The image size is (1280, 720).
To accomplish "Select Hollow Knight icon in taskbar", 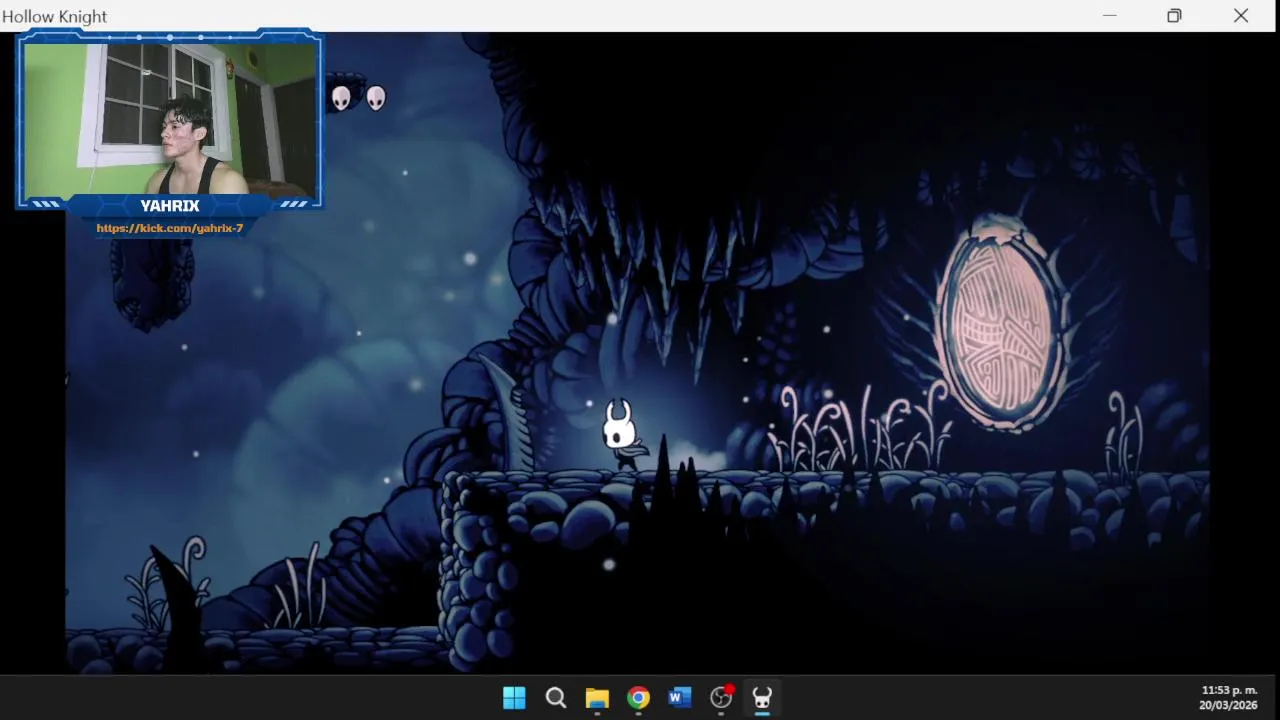I will (x=762, y=698).
